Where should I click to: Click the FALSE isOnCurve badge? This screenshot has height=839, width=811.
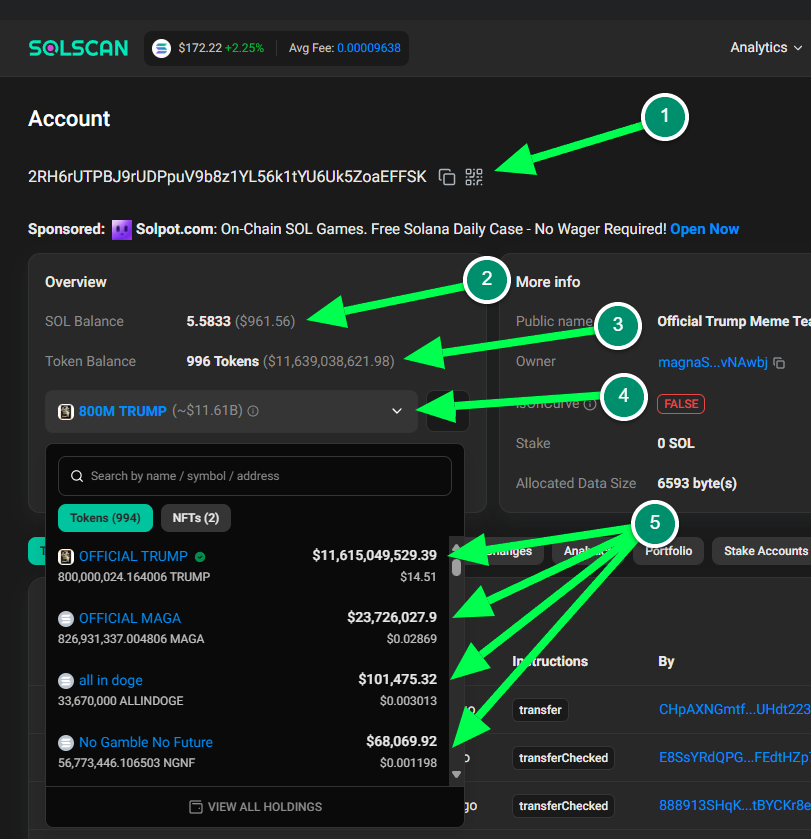(x=681, y=404)
